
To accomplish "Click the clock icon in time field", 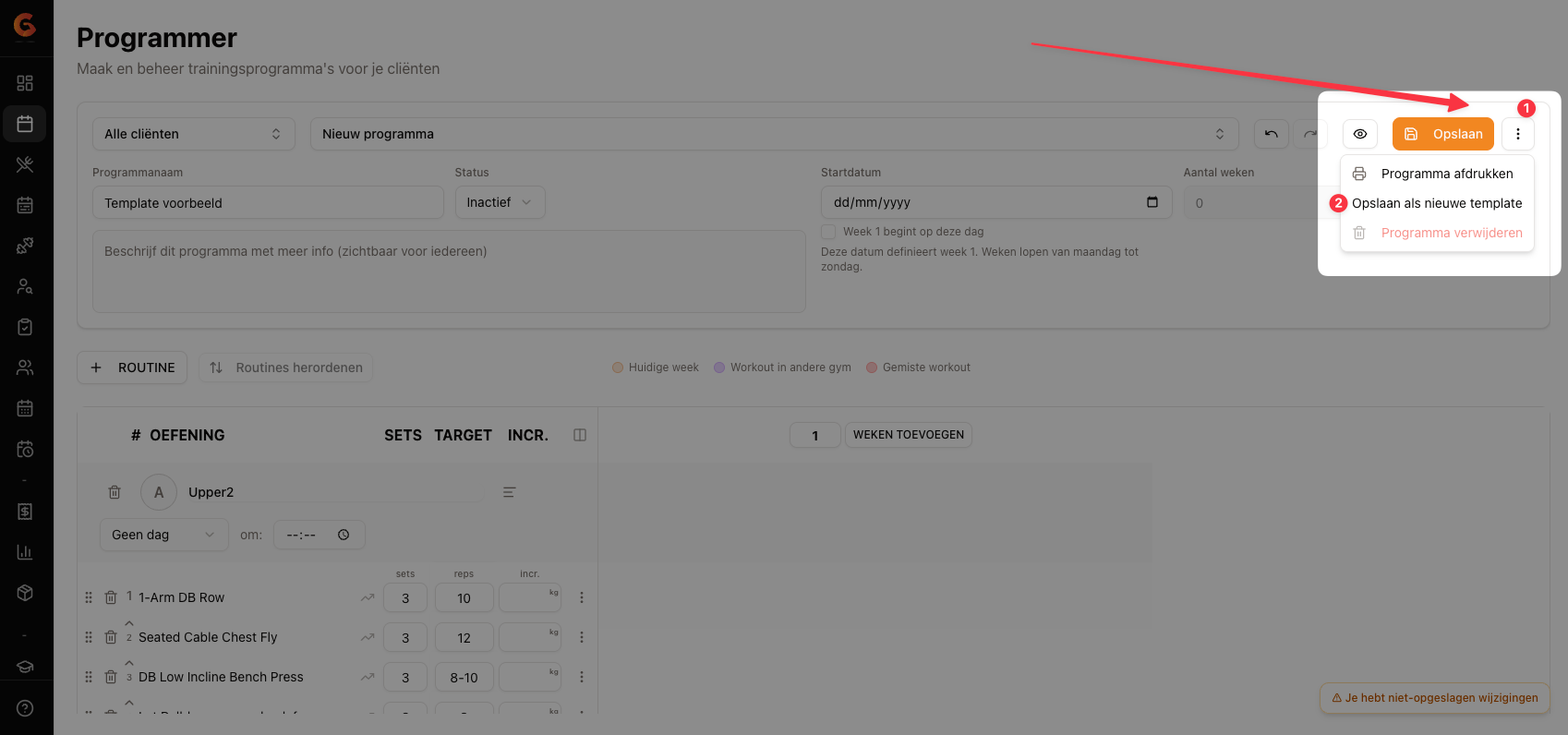I will pos(344,535).
